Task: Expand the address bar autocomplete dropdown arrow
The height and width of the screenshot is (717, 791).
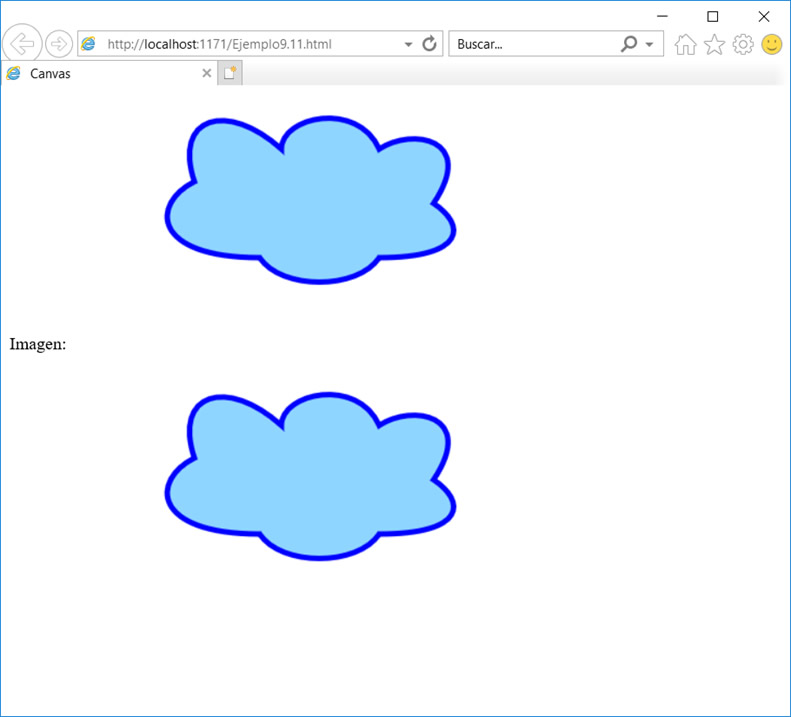Action: tap(408, 44)
